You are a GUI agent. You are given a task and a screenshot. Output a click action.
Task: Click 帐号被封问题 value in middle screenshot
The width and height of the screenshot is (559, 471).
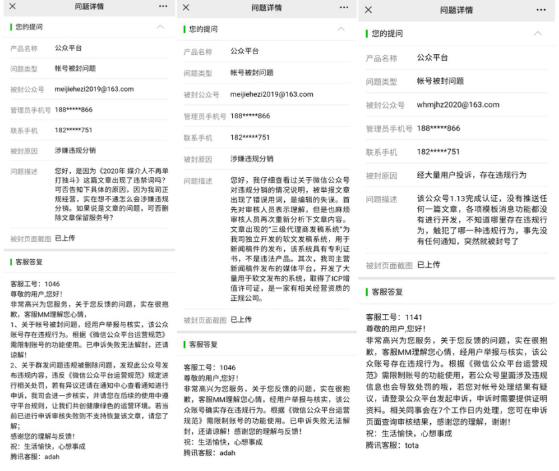(252, 73)
